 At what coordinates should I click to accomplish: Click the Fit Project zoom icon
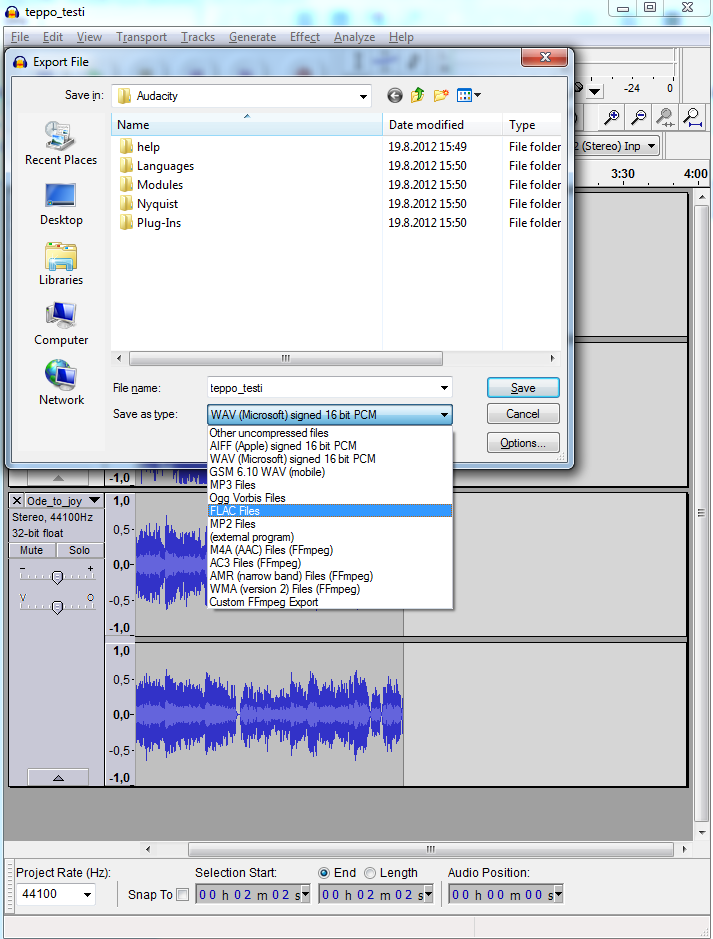(692, 118)
